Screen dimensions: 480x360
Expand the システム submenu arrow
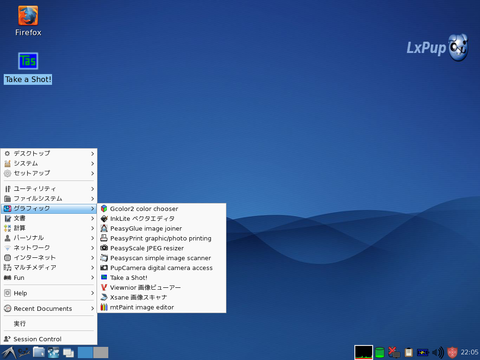92,164
